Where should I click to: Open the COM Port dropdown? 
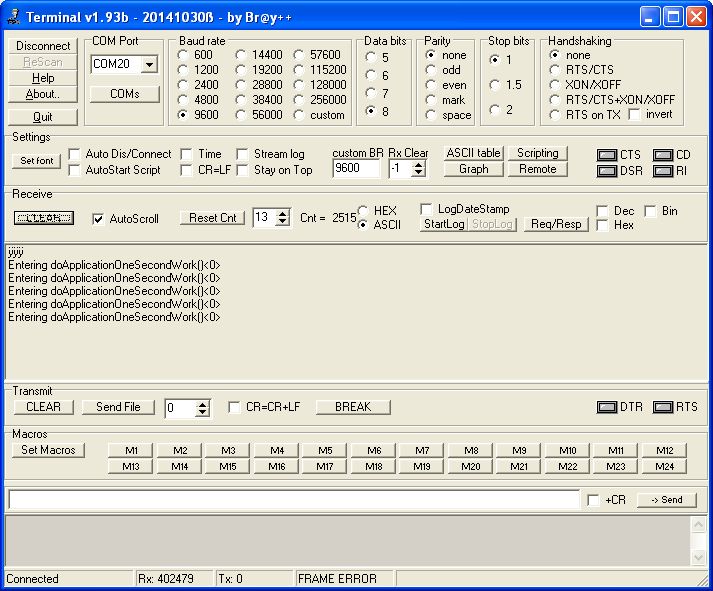[x=149, y=64]
